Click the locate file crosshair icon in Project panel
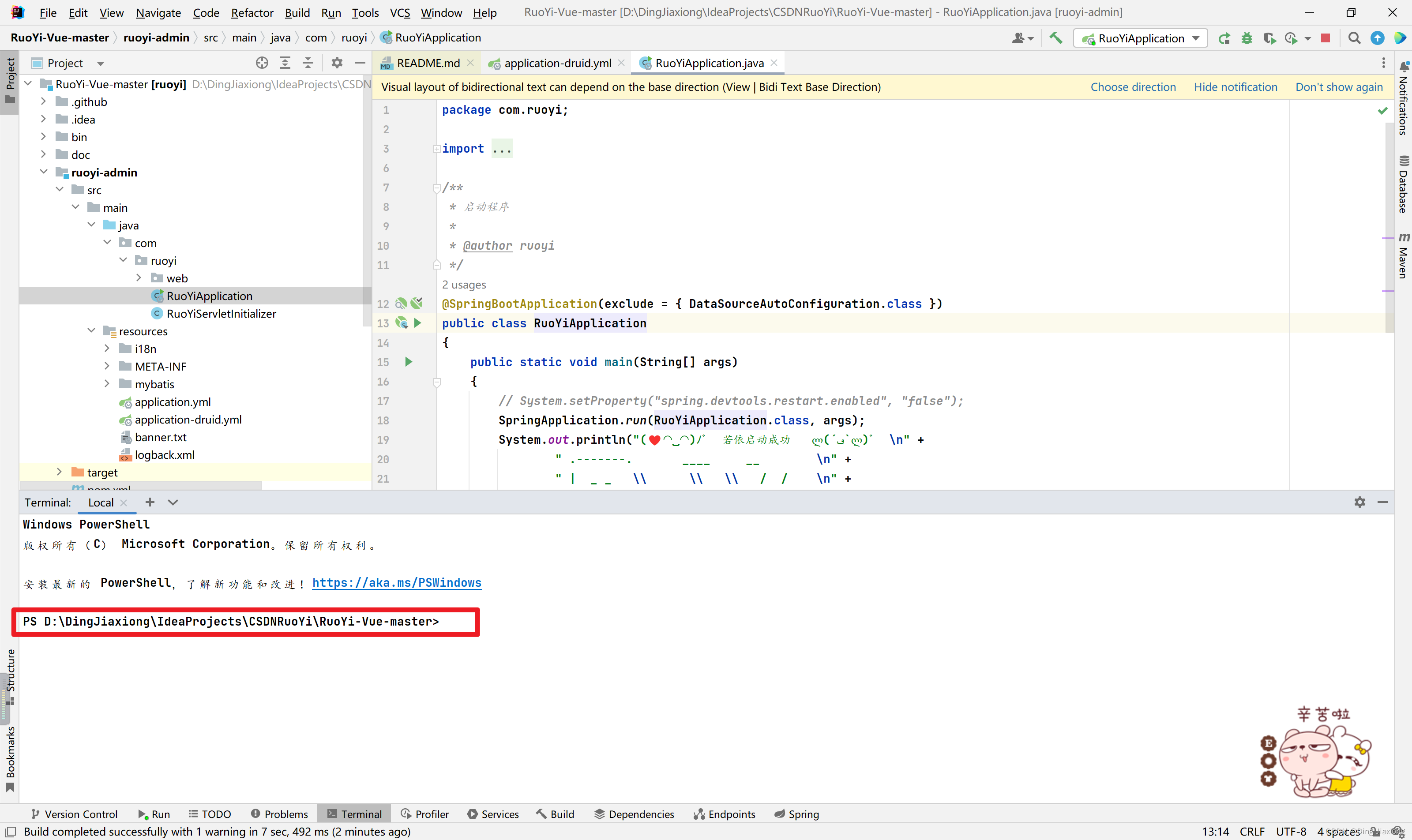 coord(262,63)
